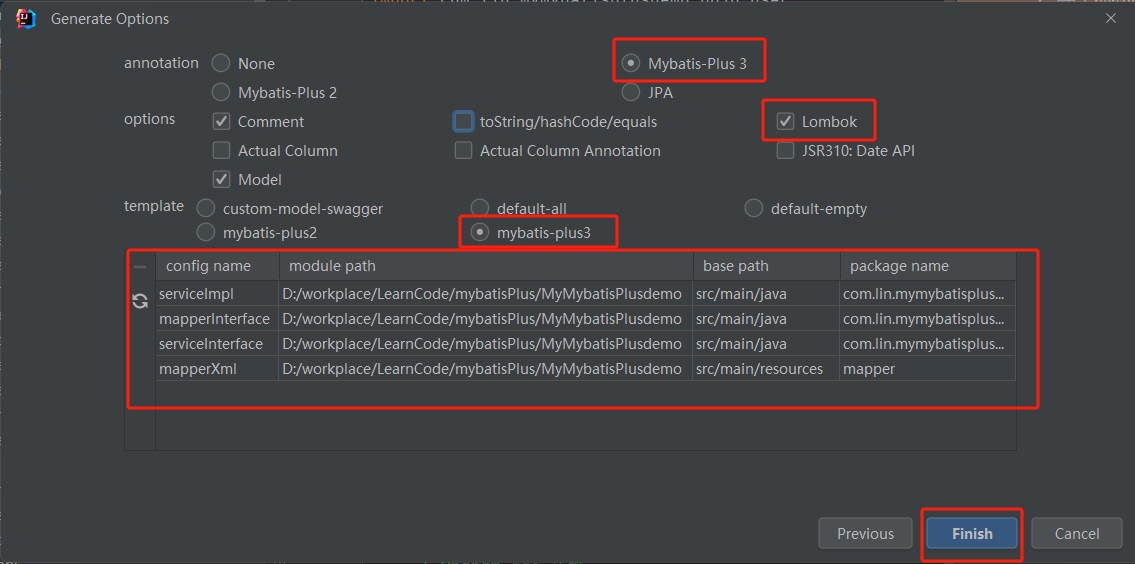The image size is (1135, 564).
Task: Click the refresh icon beside the config table
Action: (140, 301)
